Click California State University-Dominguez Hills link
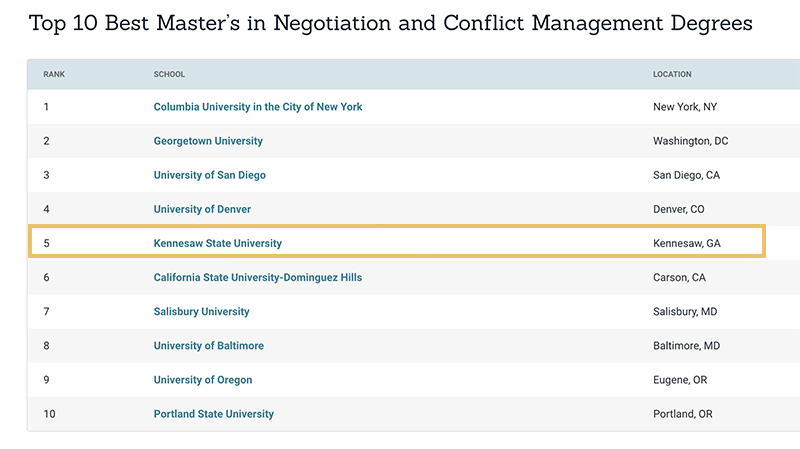 [x=258, y=277]
